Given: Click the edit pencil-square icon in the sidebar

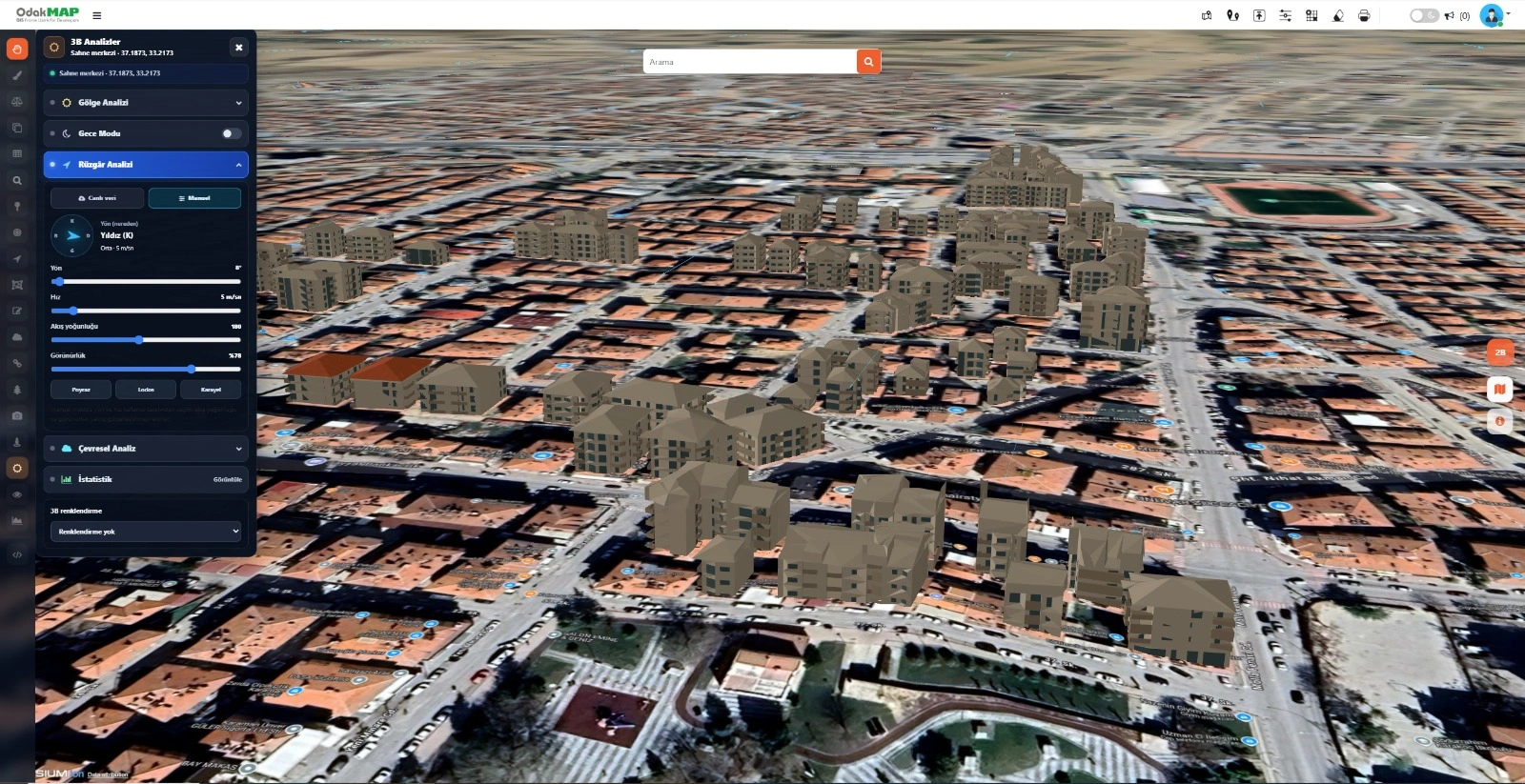Looking at the screenshot, I should (17, 311).
